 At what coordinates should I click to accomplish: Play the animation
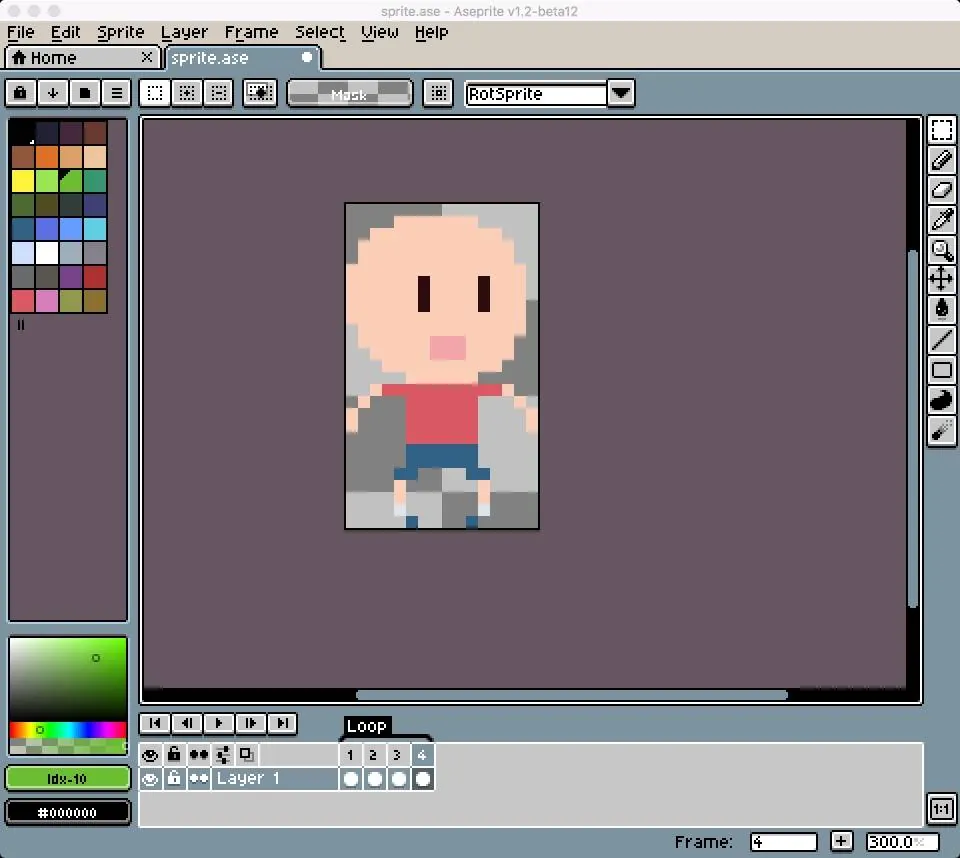219,723
